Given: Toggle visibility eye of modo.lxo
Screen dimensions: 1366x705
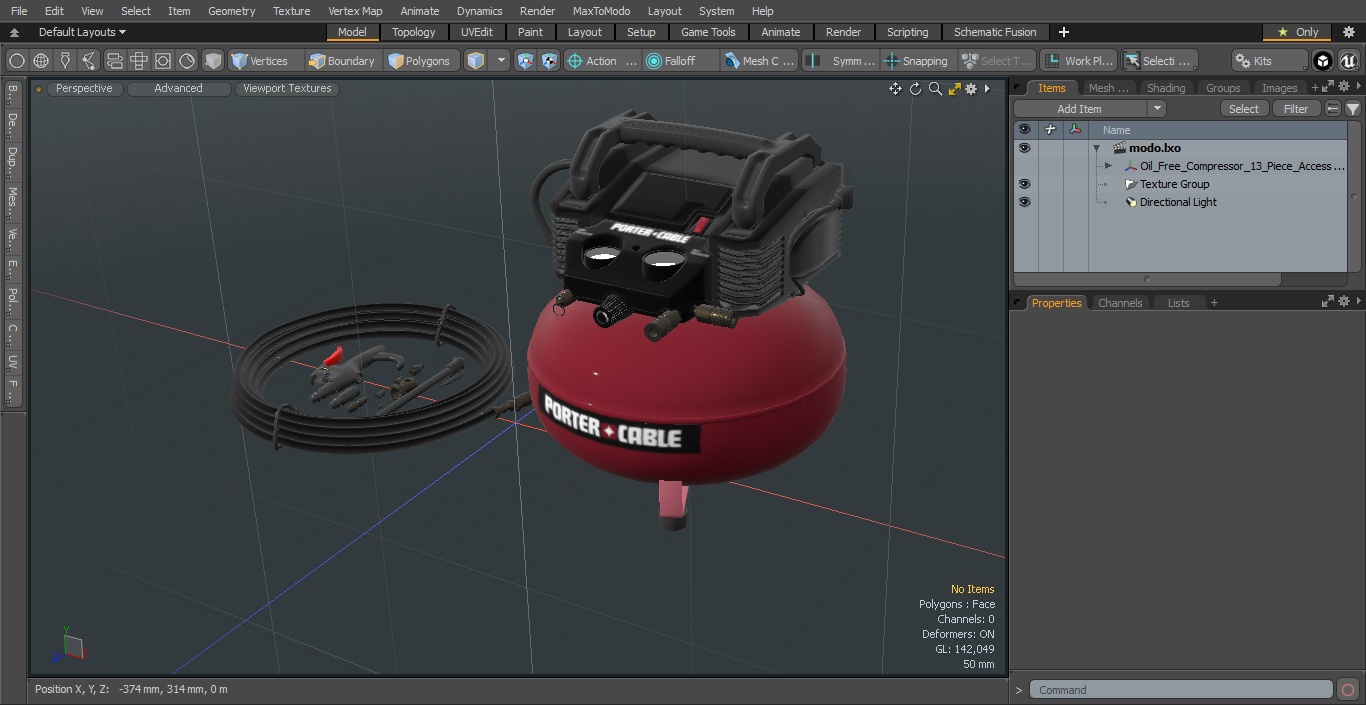Looking at the screenshot, I should [1024, 148].
